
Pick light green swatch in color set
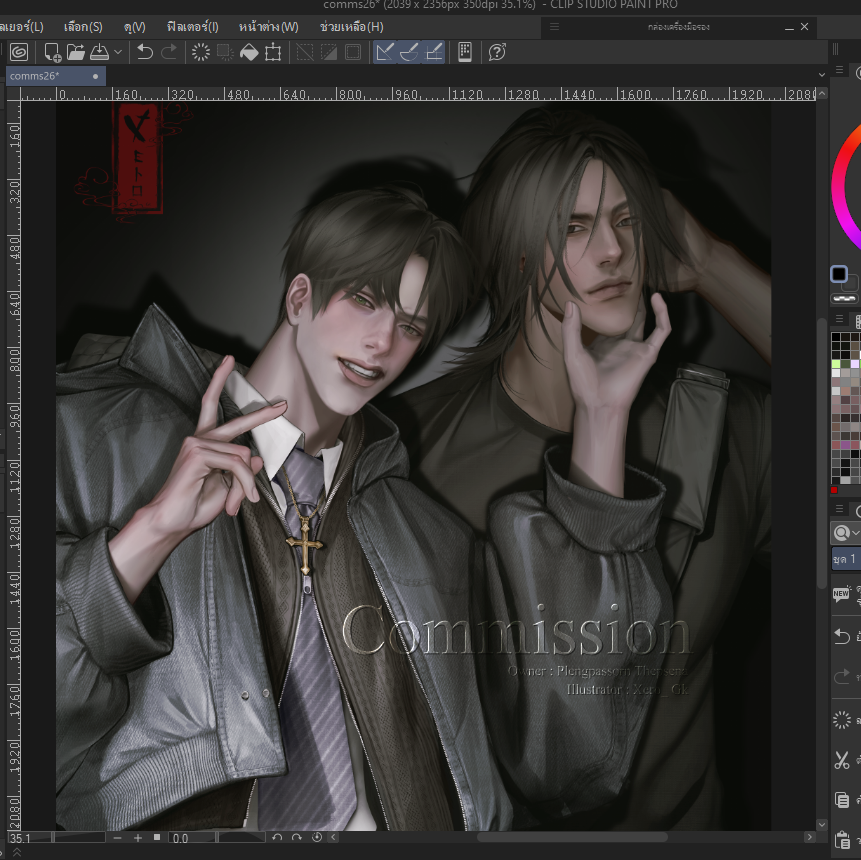tap(836, 364)
